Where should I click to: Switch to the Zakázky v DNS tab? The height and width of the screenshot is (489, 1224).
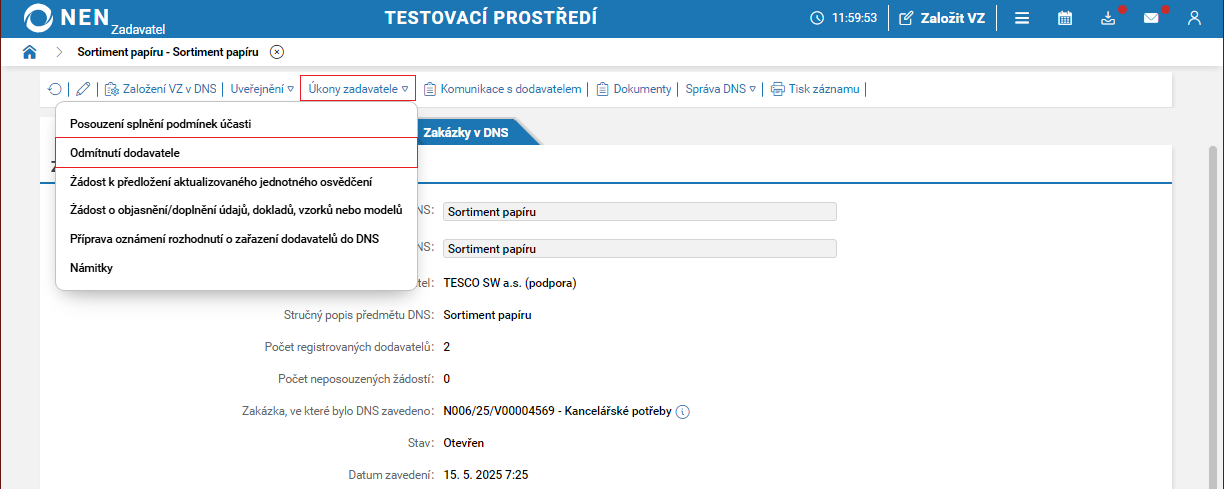click(x=465, y=132)
